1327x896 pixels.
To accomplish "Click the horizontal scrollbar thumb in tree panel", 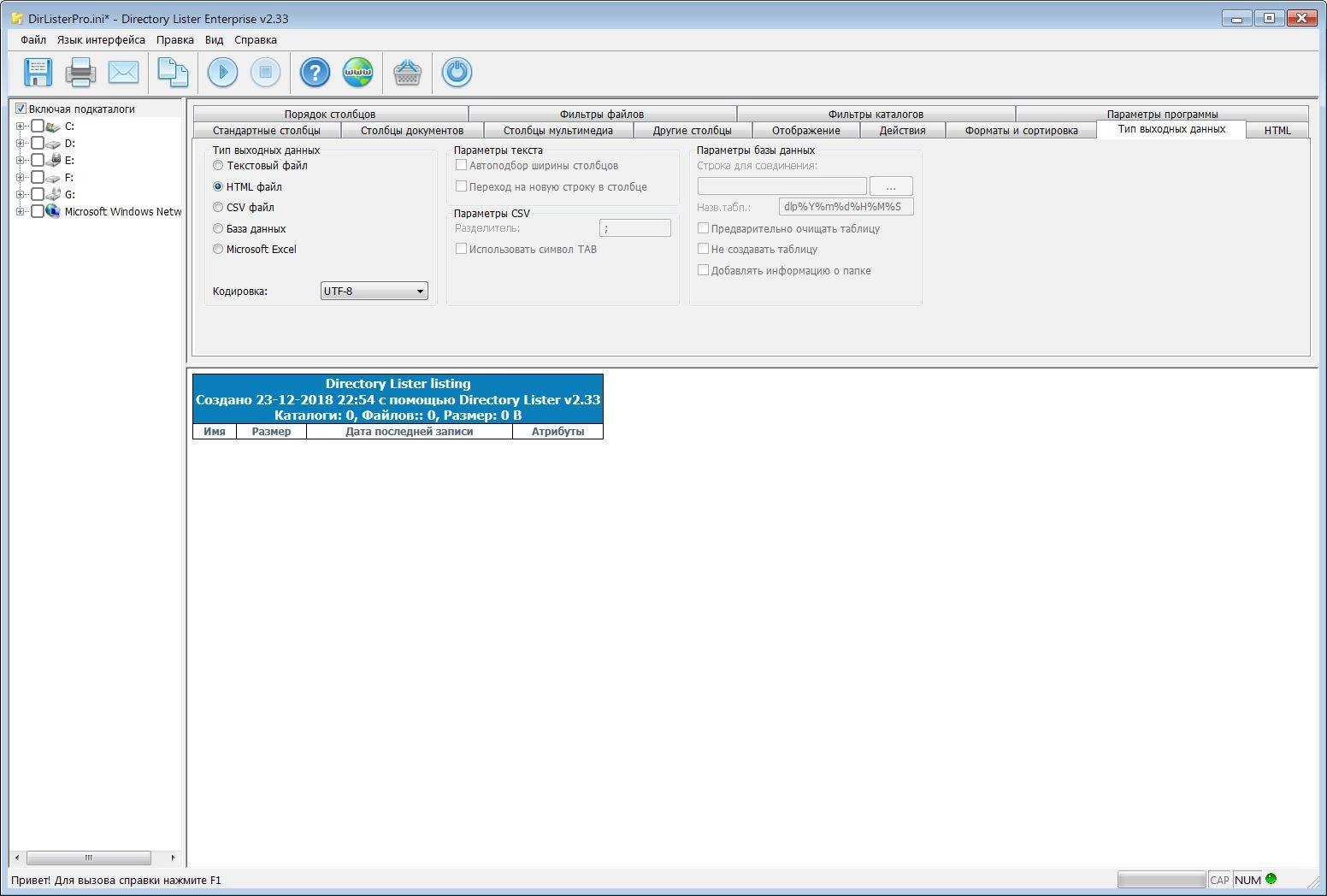I will (x=89, y=858).
